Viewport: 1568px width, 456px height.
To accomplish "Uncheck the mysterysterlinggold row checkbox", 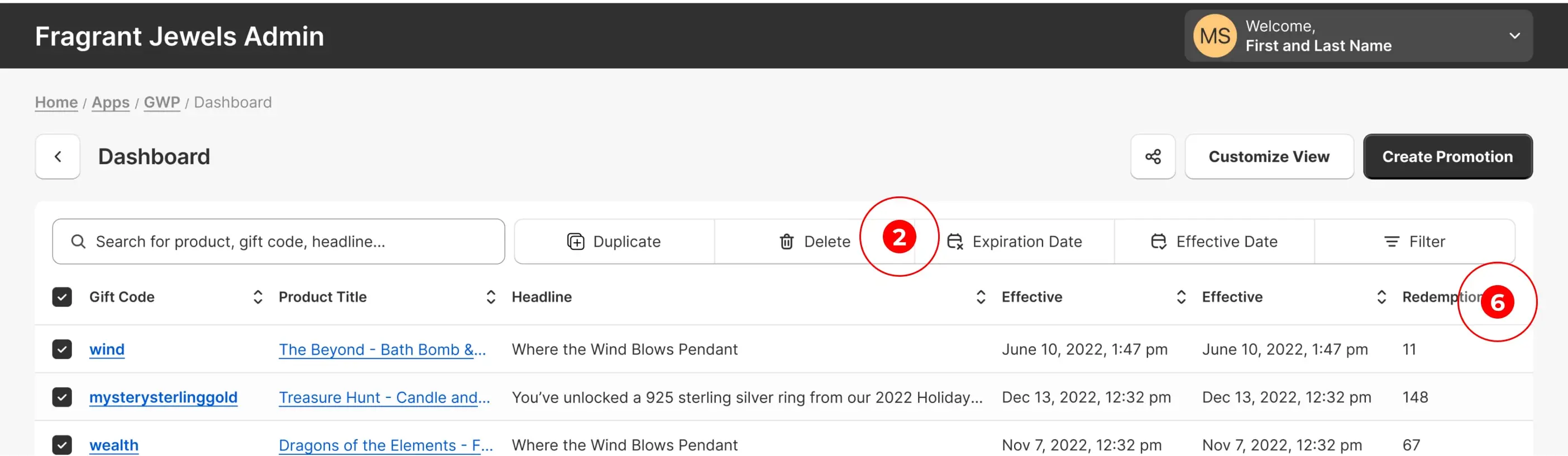I will click(x=62, y=397).
